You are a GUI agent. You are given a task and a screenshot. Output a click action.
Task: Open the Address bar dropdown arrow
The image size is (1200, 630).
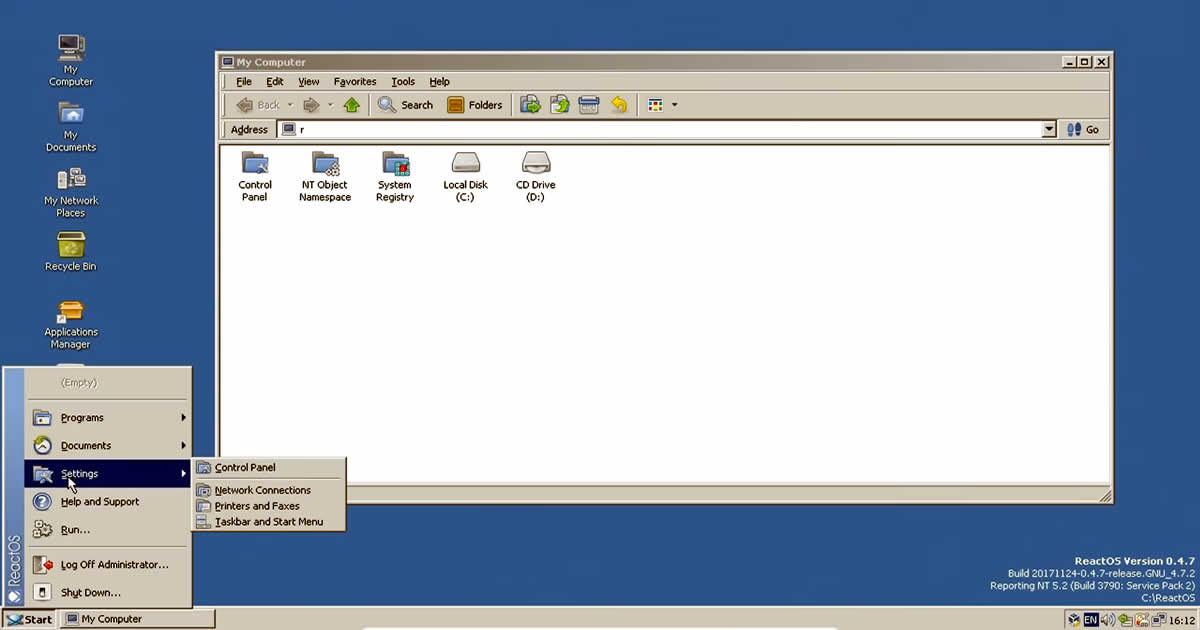click(x=1049, y=129)
